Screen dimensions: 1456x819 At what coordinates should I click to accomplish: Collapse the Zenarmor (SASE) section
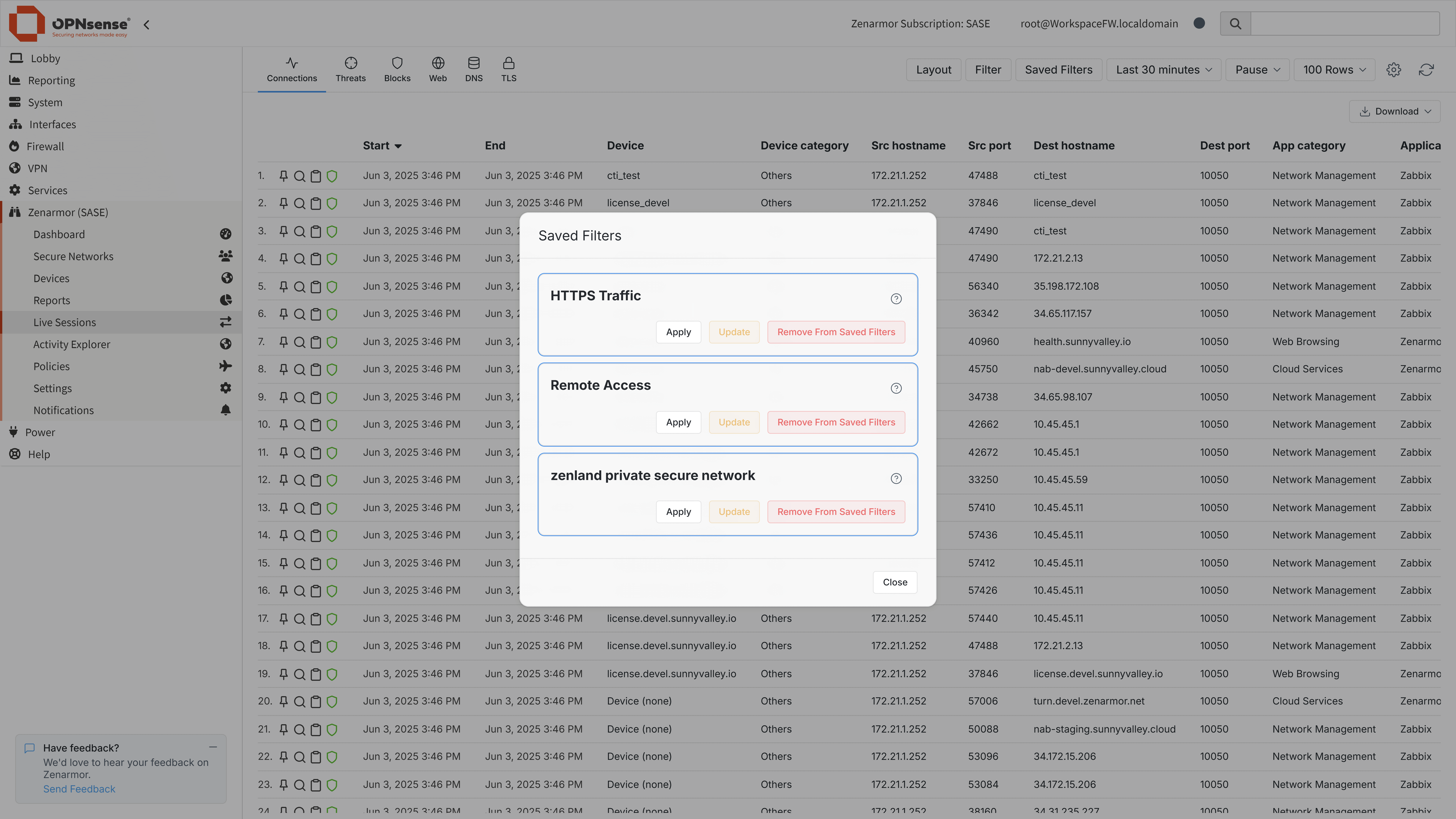pyautogui.click(x=68, y=213)
